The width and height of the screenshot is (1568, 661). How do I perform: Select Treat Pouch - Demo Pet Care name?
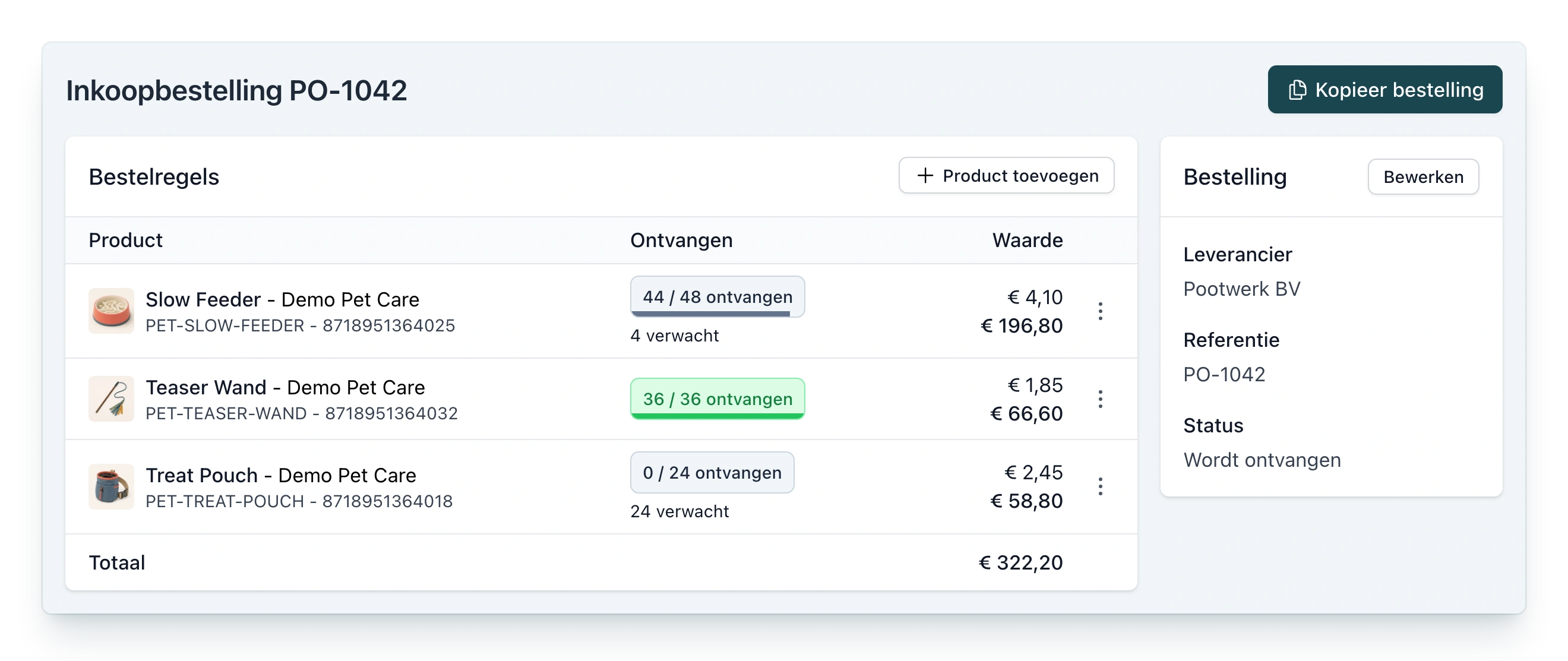pos(280,475)
